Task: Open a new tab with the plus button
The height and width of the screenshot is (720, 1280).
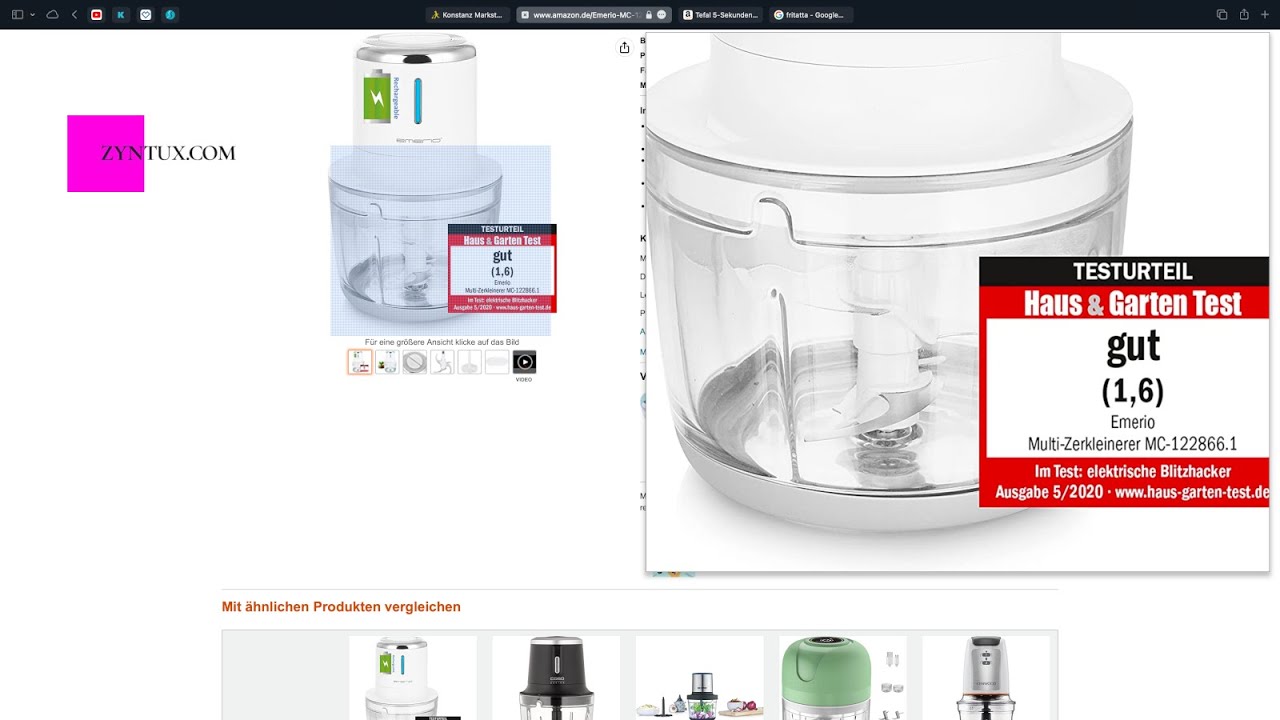Action: [x=1267, y=15]
